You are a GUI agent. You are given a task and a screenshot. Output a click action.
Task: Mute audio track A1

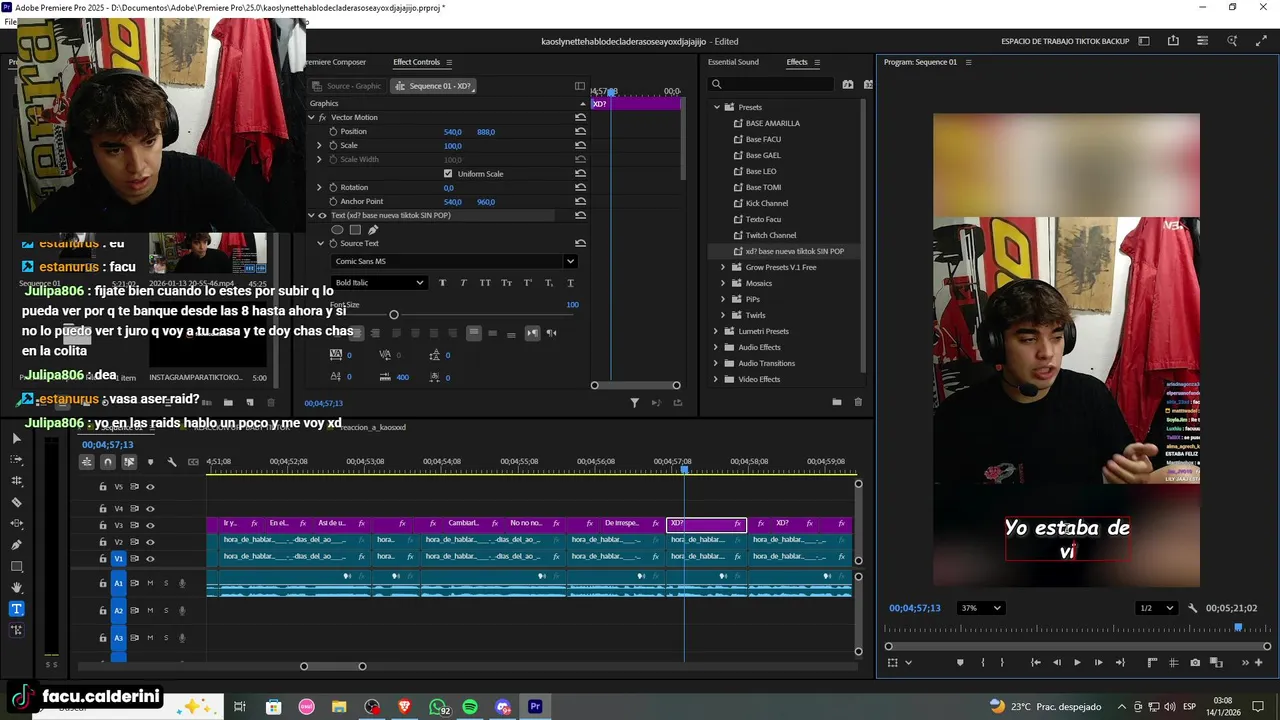(x=151, y=583)
